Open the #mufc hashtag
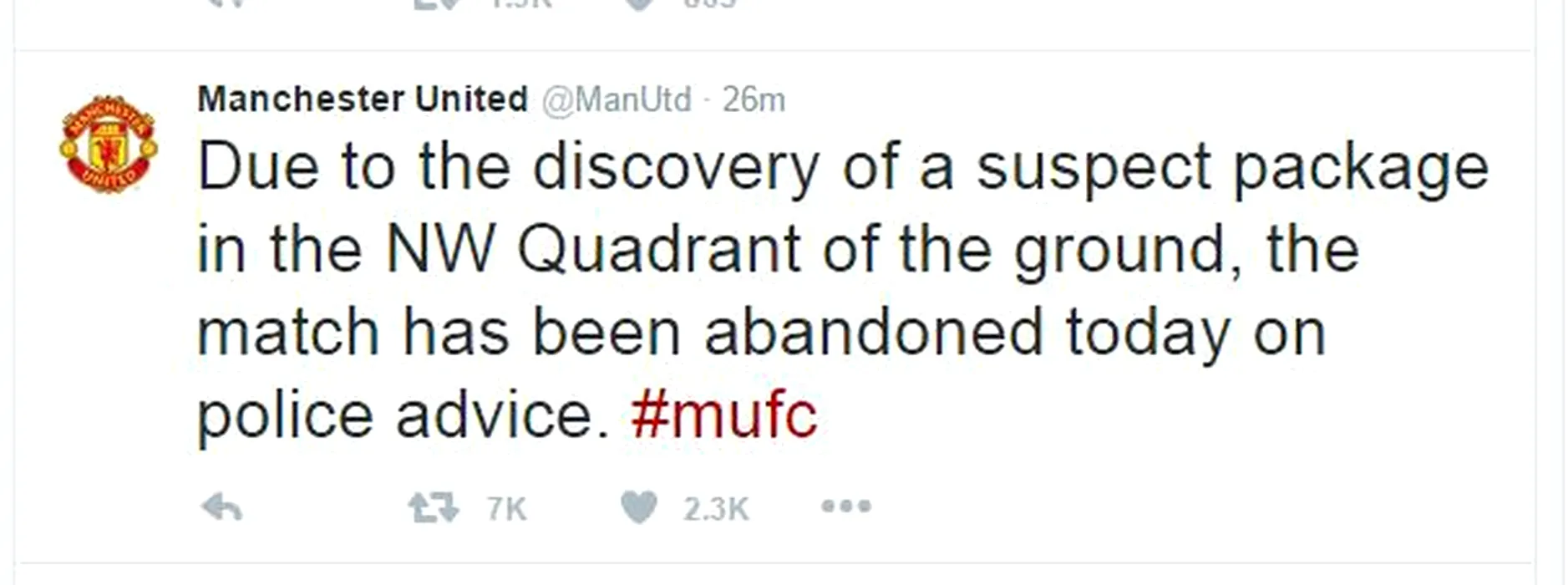 coord(724,415)
